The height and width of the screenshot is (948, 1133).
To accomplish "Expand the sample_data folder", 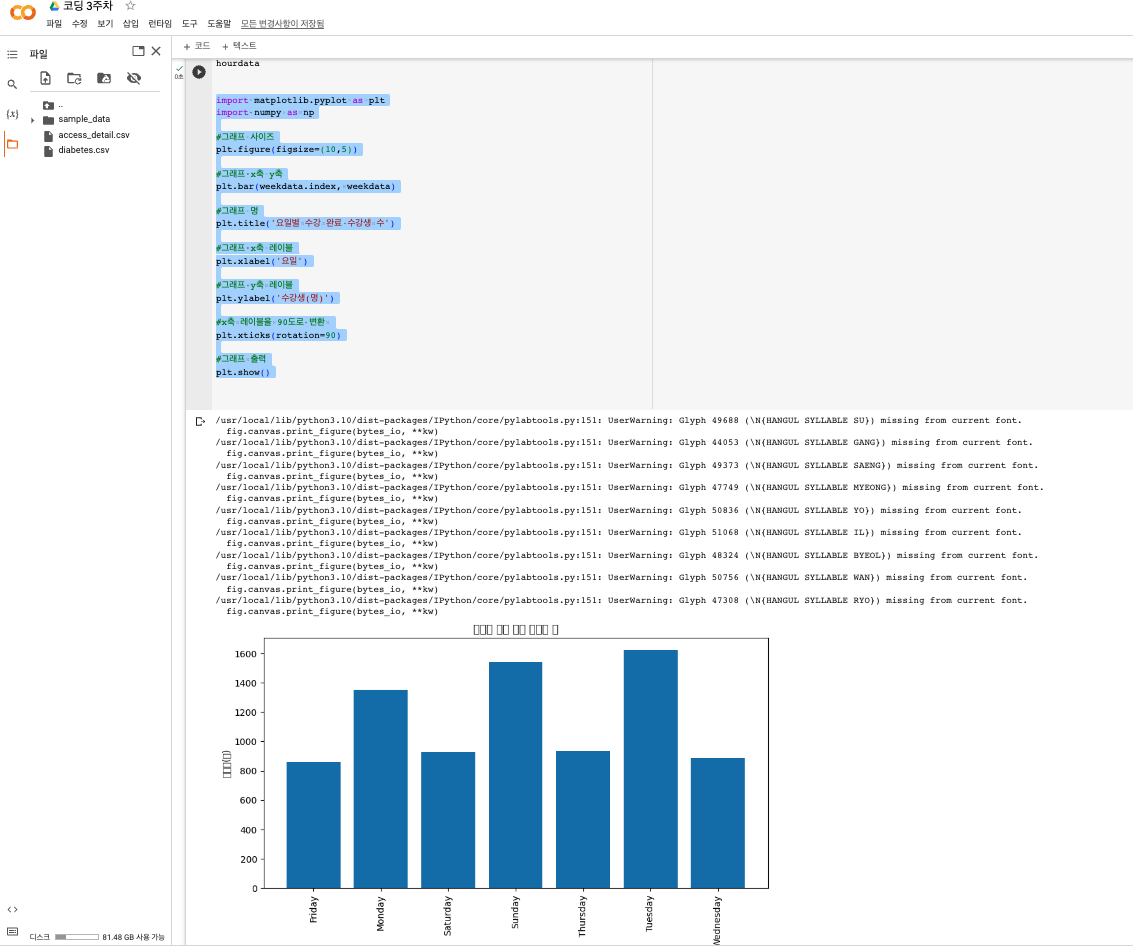I will (x=33, y=120).
